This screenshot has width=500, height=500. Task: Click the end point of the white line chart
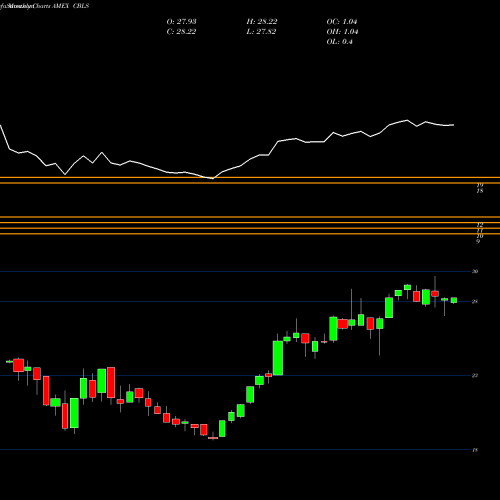click(453, 125)
